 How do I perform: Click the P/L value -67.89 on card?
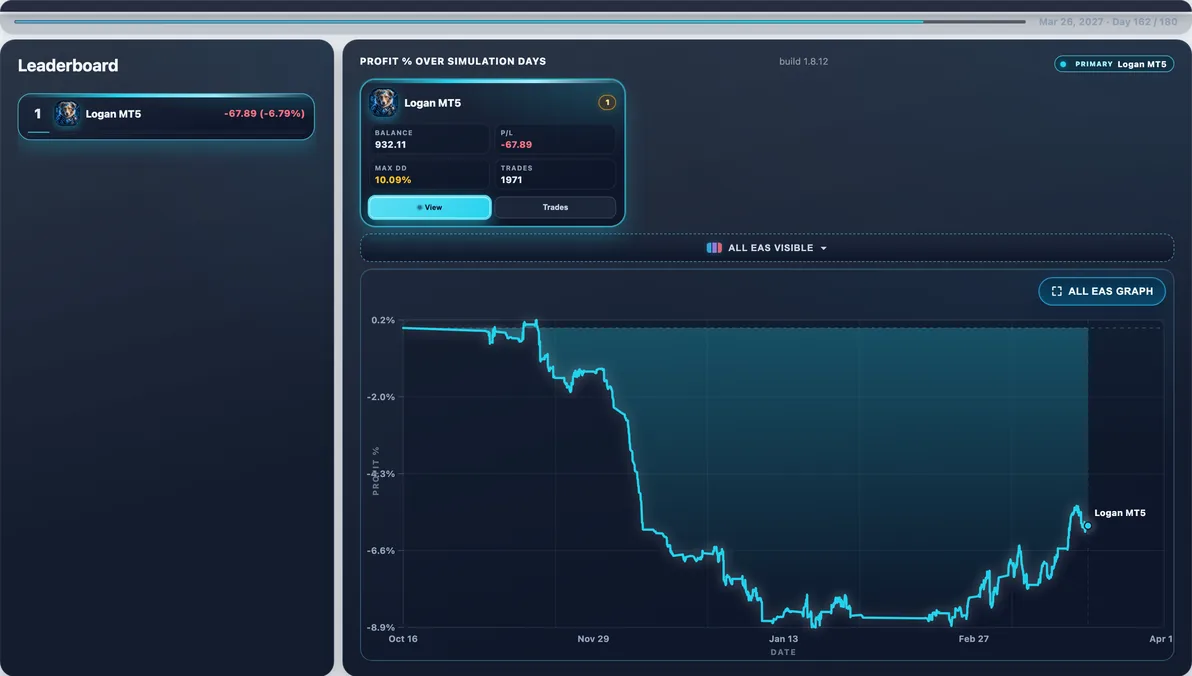pos(516,144)
